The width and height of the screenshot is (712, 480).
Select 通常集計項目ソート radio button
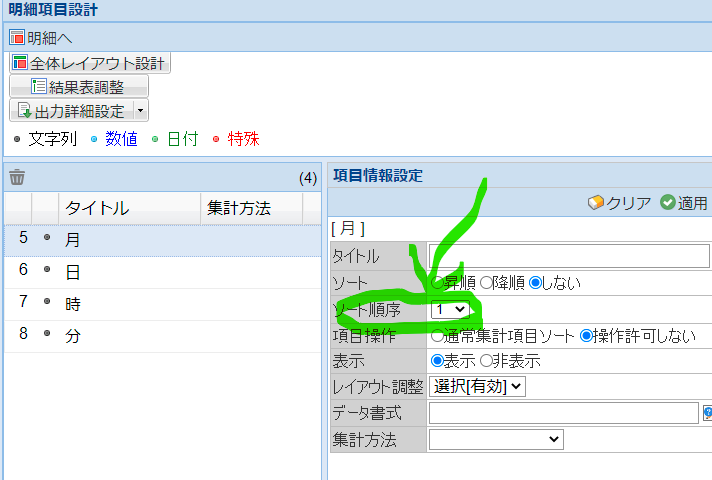tap(437, 336)
